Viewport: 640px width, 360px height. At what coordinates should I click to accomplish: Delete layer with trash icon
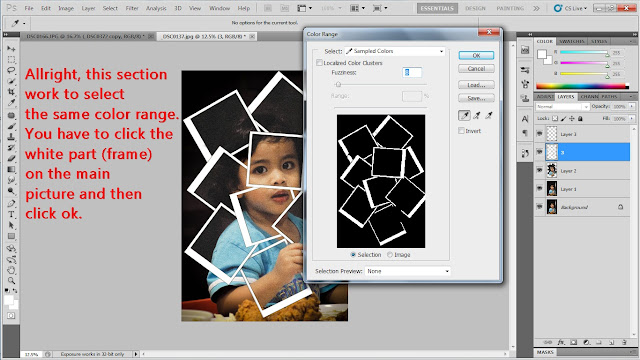(x=624, y=342)
